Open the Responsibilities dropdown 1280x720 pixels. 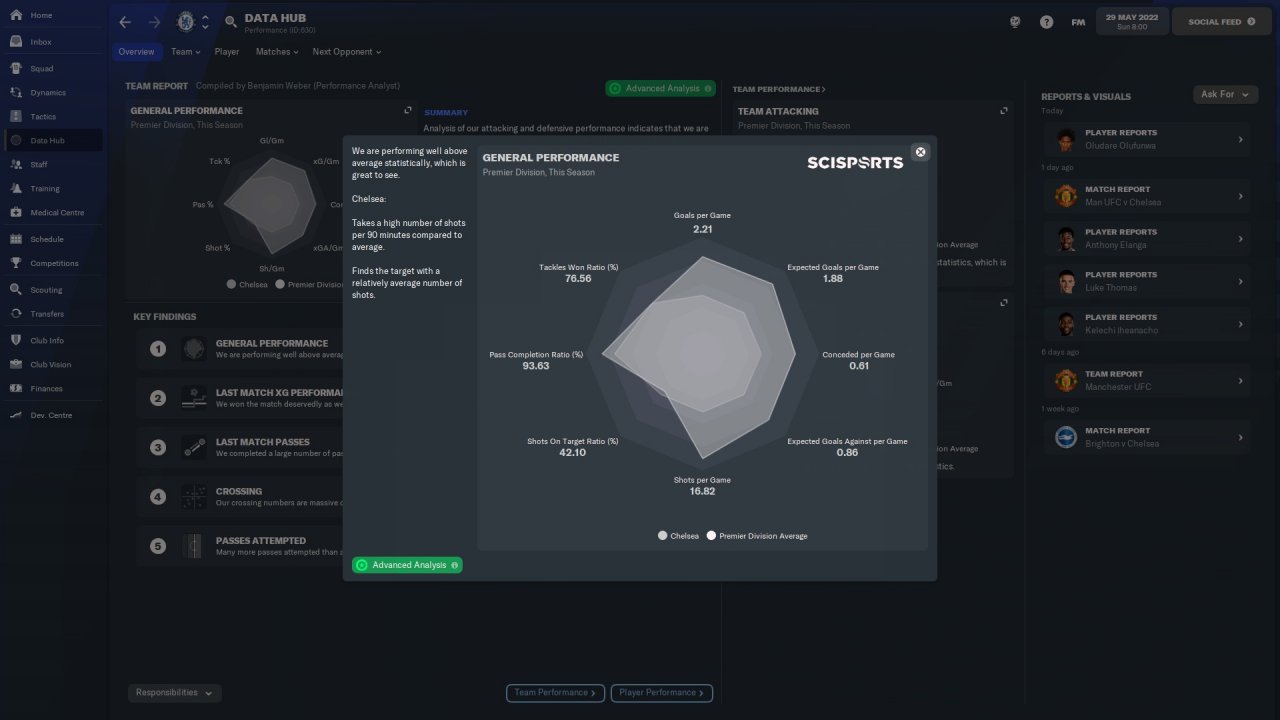click(175, 693)
